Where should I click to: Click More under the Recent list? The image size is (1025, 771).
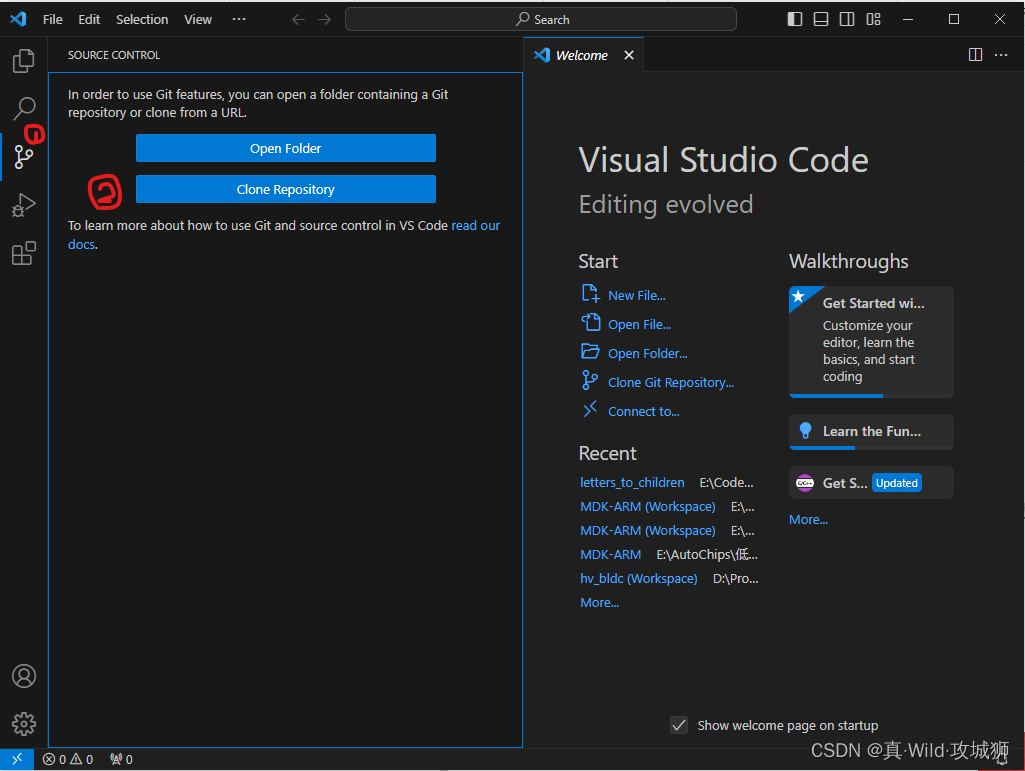pos(598,602)
